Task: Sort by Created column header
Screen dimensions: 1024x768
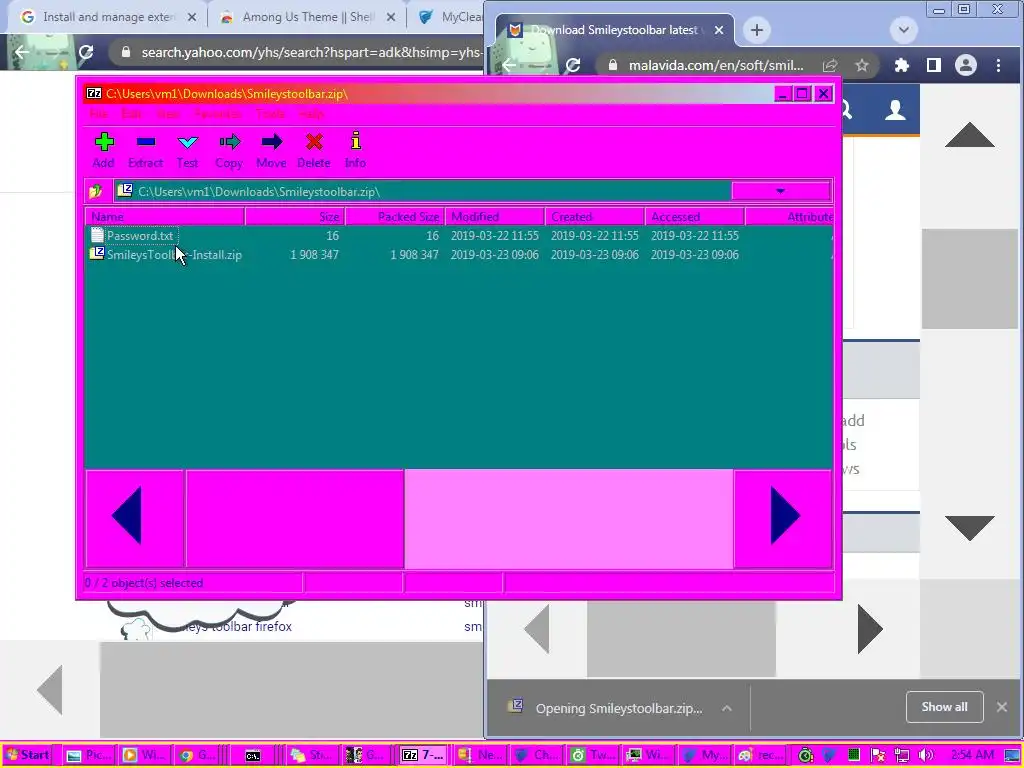Action: point(595,216)
